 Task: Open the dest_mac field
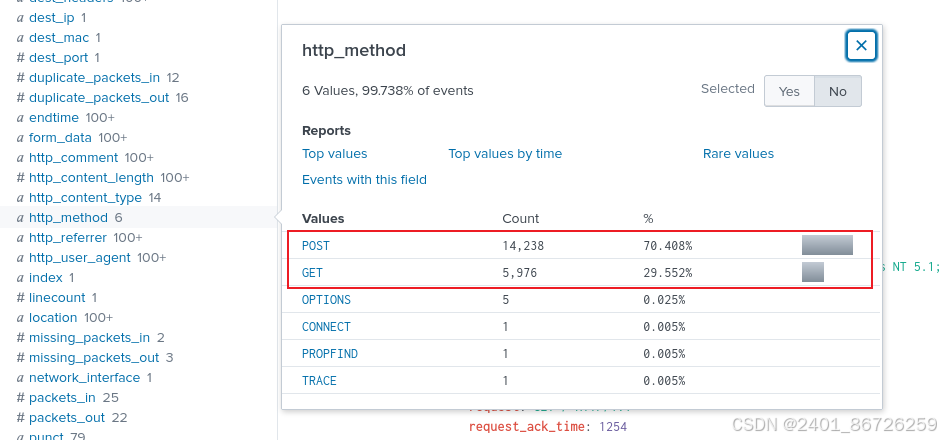click(59, 38)
